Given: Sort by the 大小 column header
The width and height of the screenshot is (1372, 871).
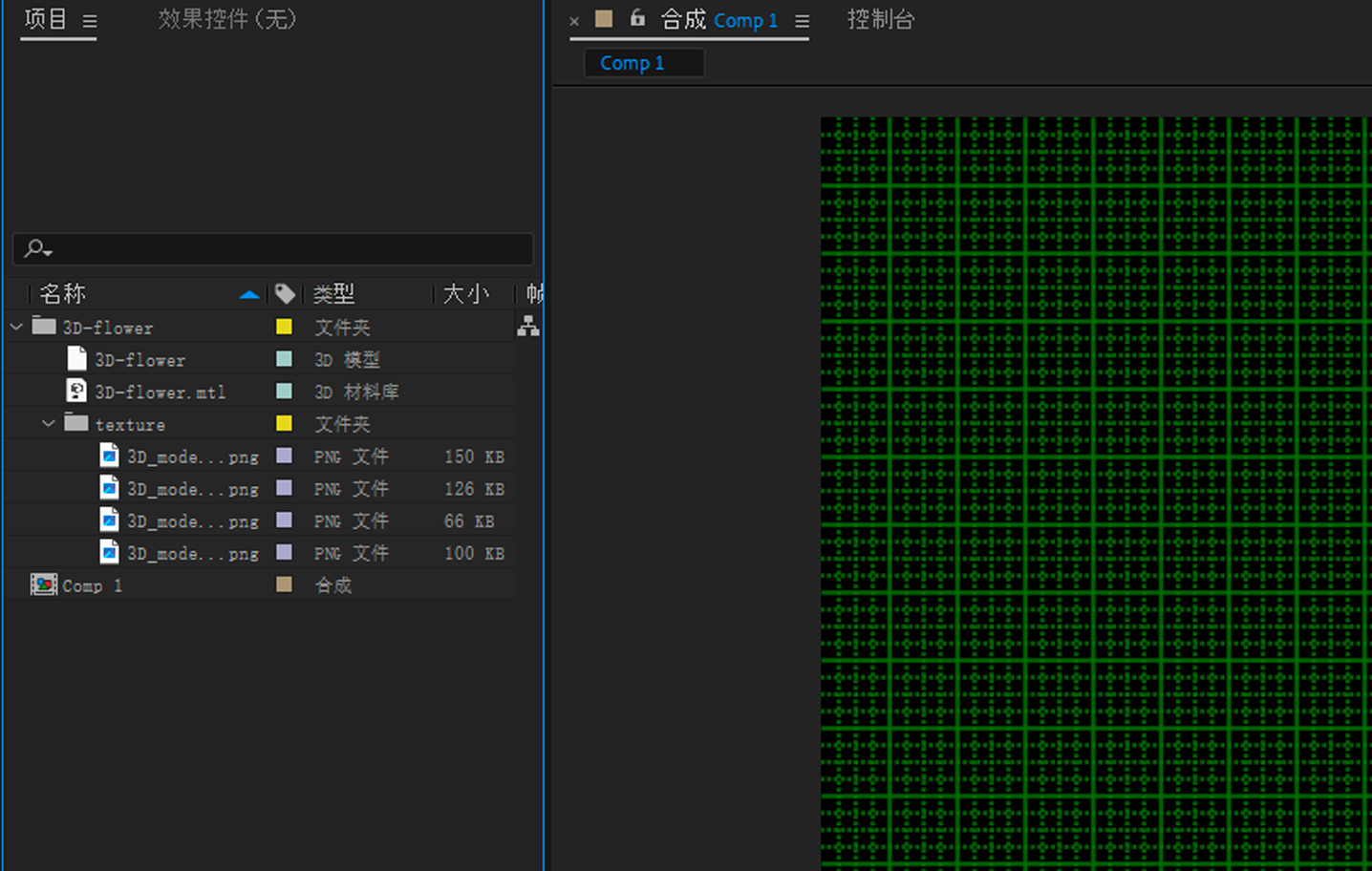Looking at the screenshot, I should tap(466, 293).
